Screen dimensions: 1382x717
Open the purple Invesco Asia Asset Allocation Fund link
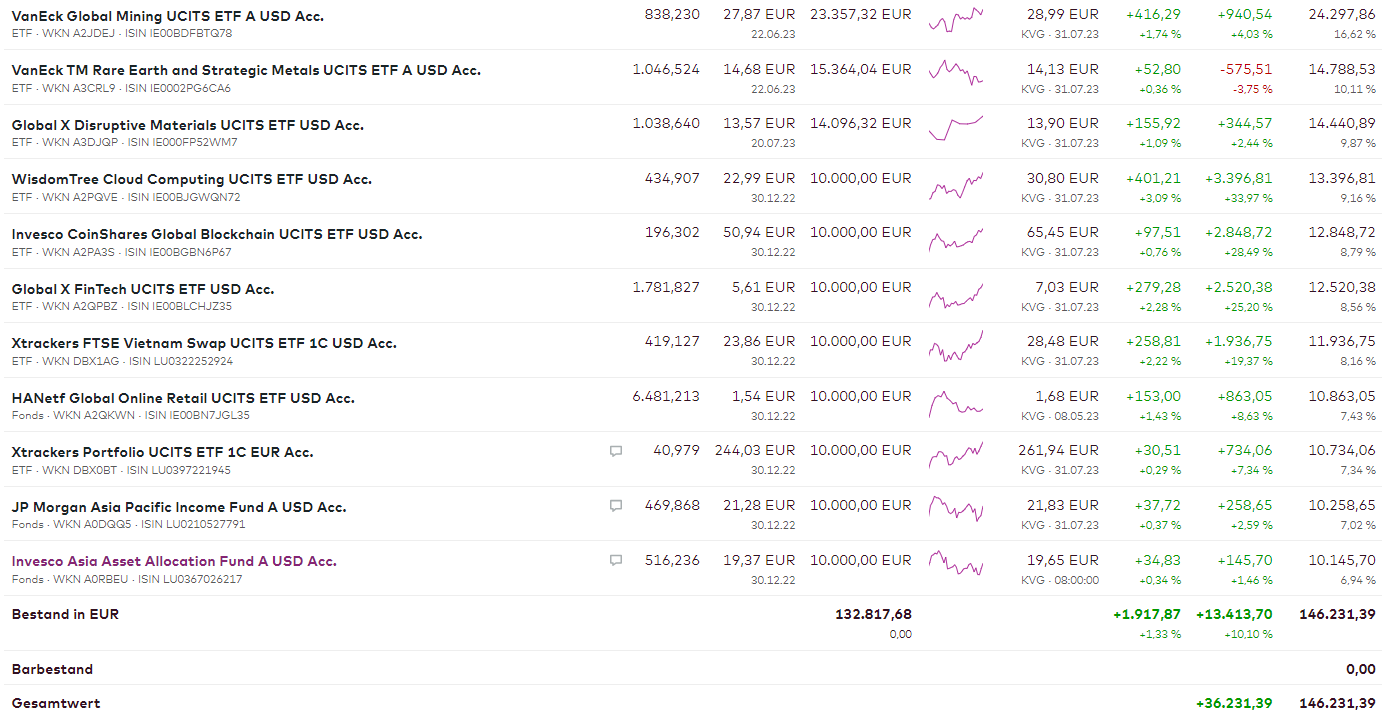(x=174, y=561)
